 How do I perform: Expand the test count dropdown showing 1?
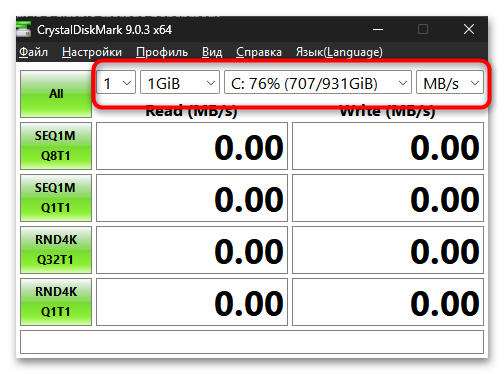(x=116, y=82)
